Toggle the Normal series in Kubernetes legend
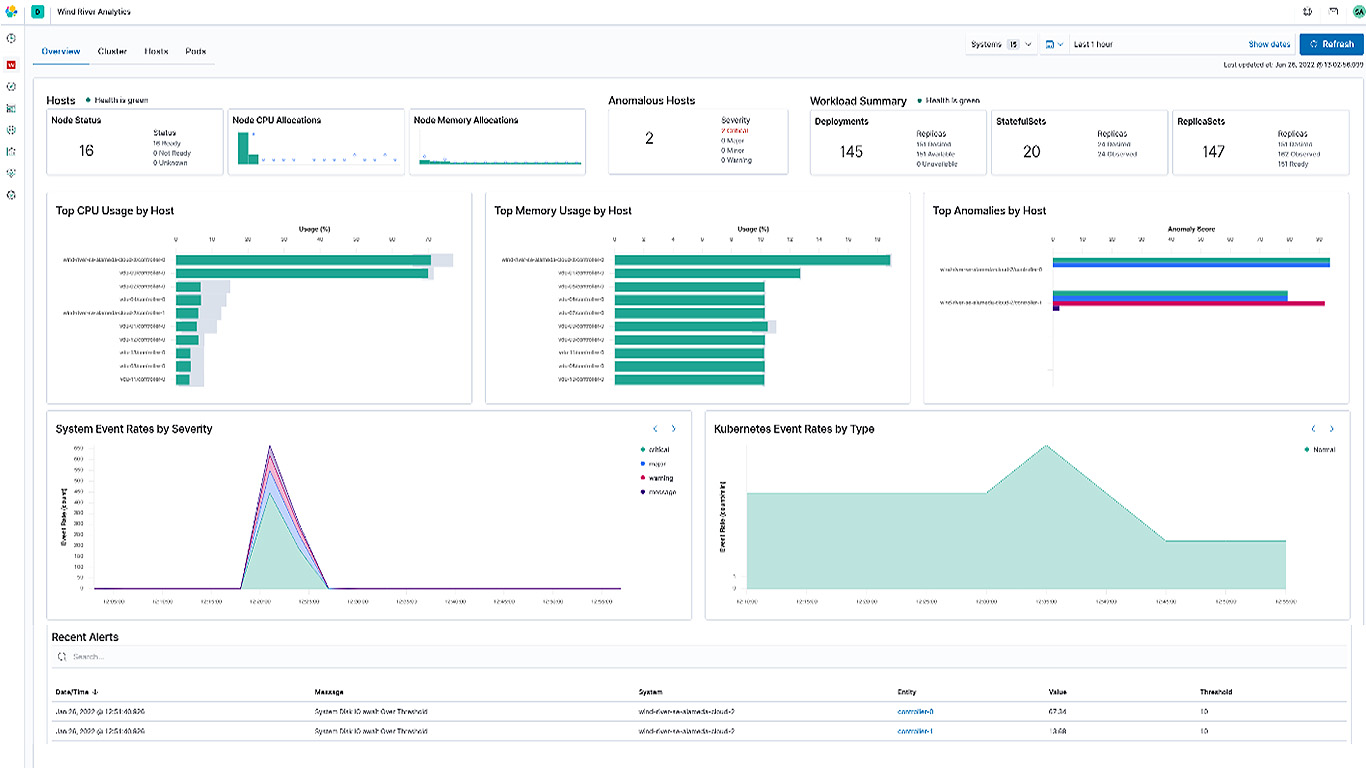 click(1320, 450)
